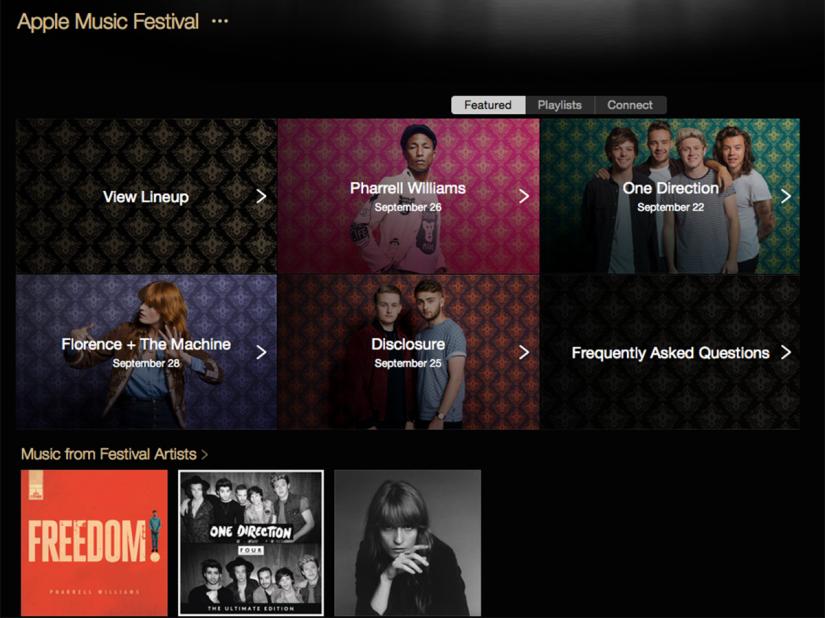Click the arrow on One Direction tile
This screenshot has height=618, width=825.
(x=786, y=196)
